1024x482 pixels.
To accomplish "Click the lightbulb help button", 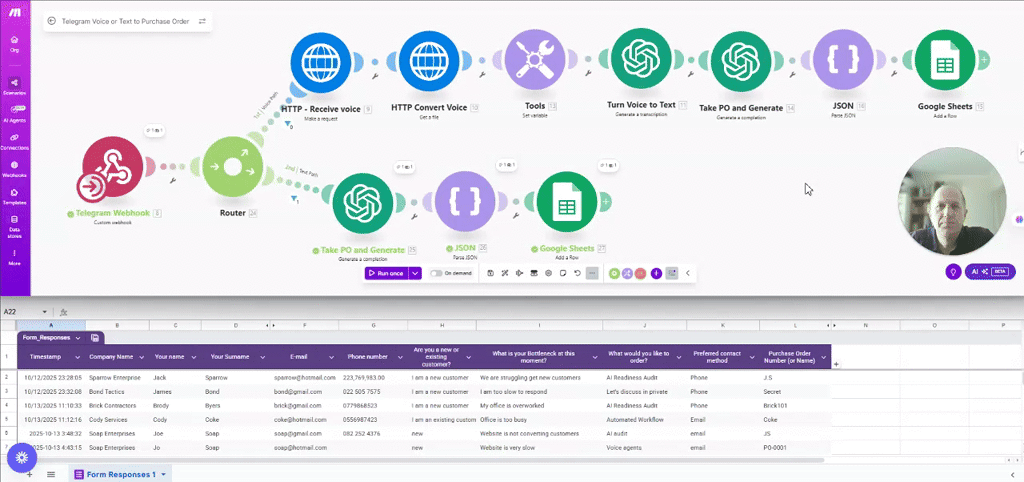I will click(953, 271).
